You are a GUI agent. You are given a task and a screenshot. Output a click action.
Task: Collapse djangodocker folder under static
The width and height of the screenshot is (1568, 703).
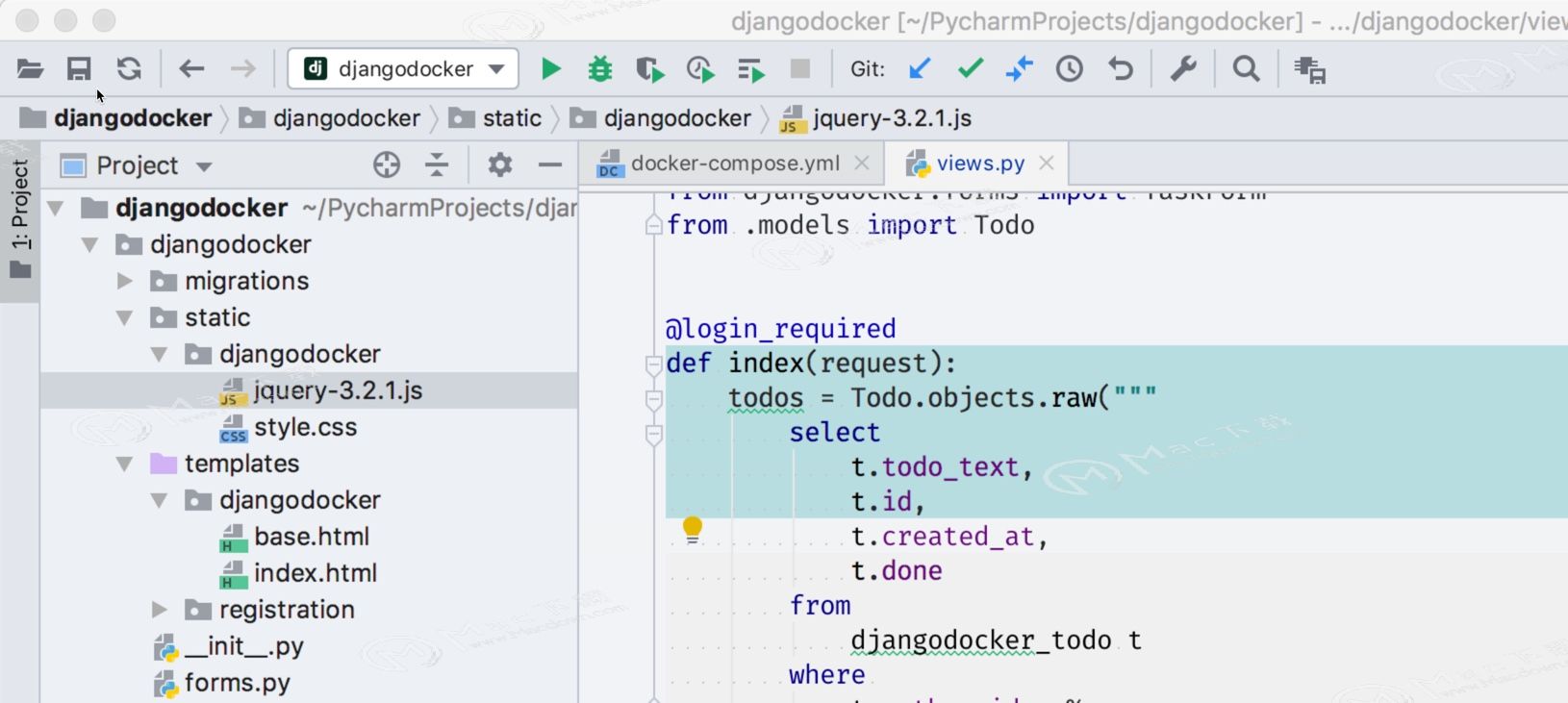pos(160,354)
